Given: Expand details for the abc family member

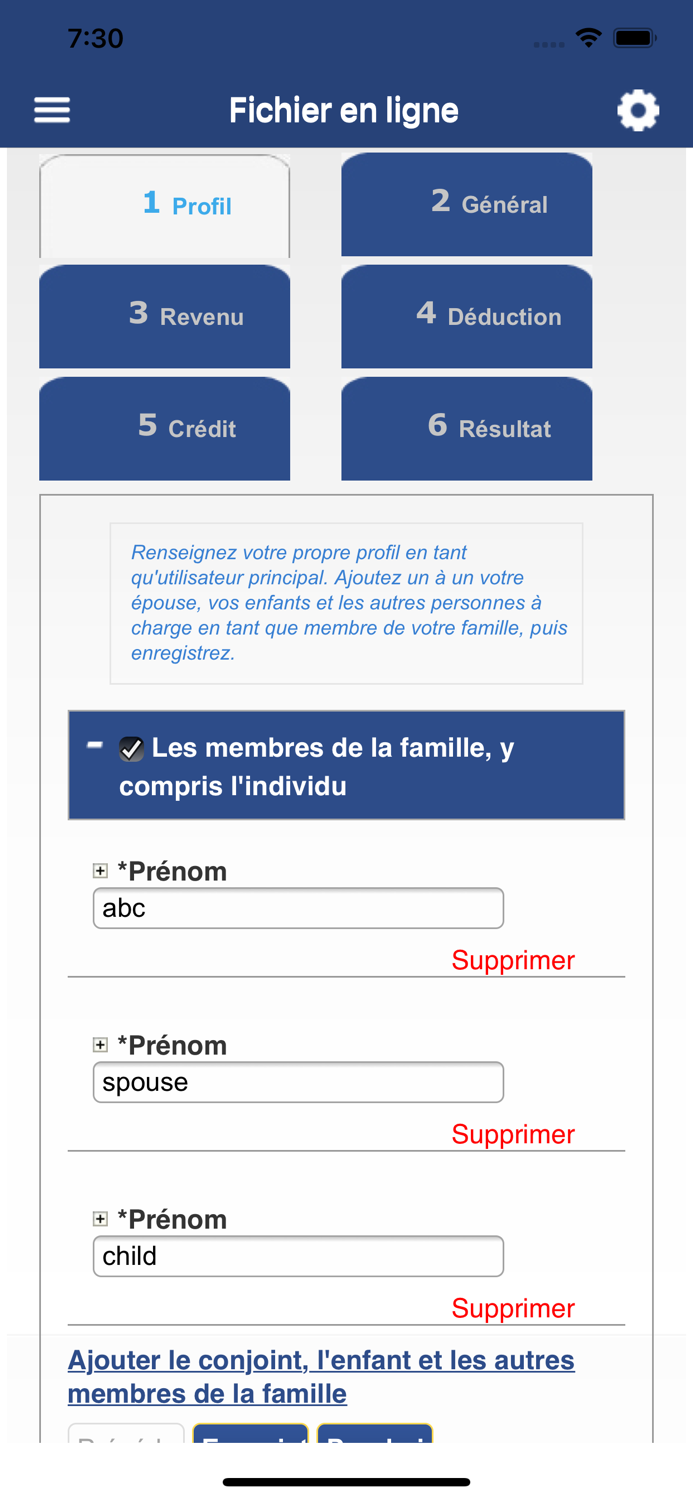Looking at the screenshot, I should pos(100,870).
